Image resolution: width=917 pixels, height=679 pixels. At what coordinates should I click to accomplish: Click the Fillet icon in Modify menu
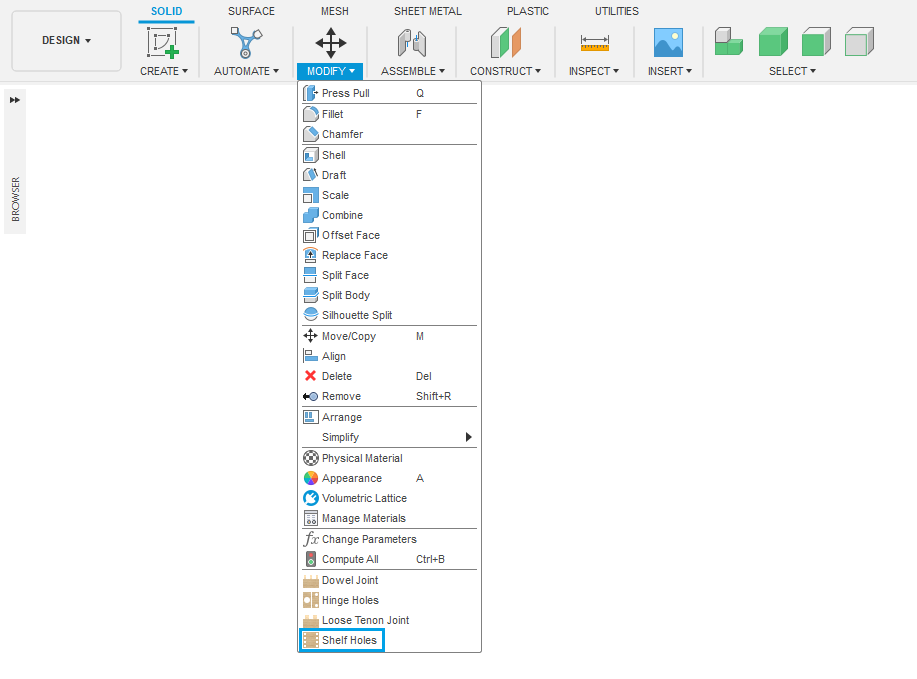[x=310, y=114]
